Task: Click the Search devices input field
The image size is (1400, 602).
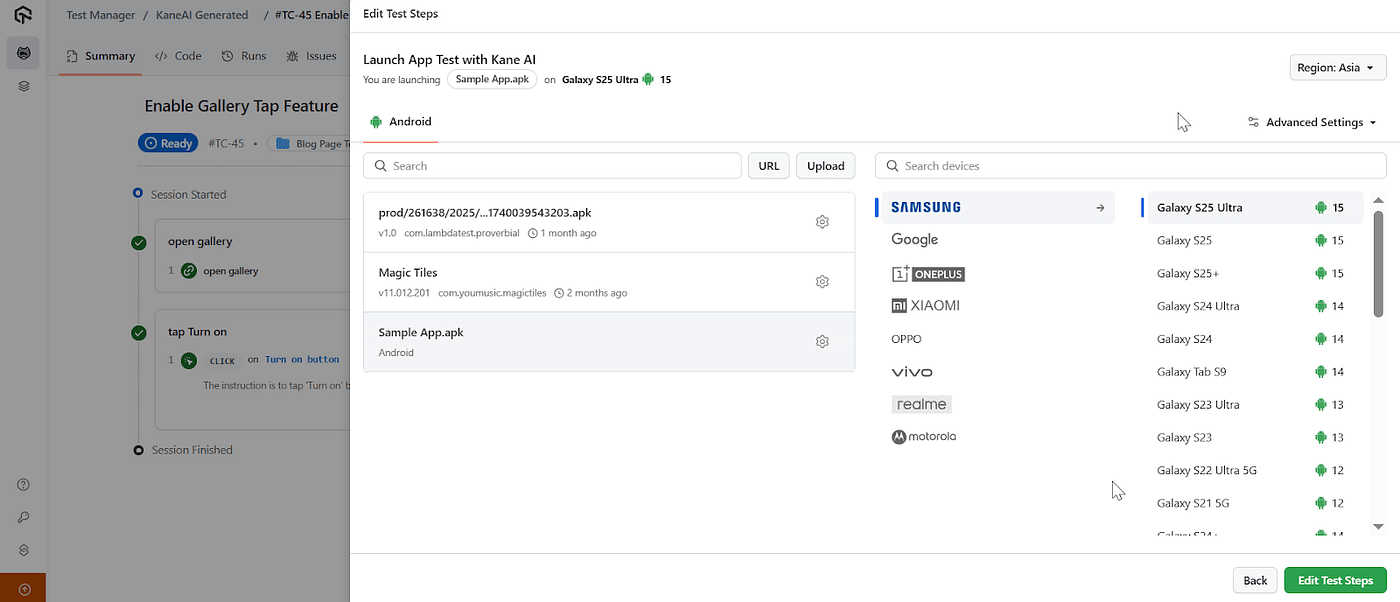Action: (x=1131, y=166)
